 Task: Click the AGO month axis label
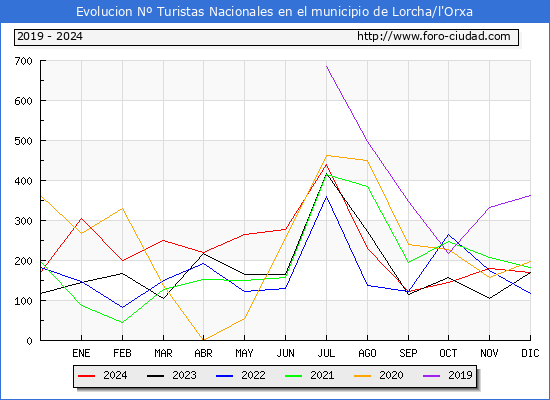click(367, 353)
